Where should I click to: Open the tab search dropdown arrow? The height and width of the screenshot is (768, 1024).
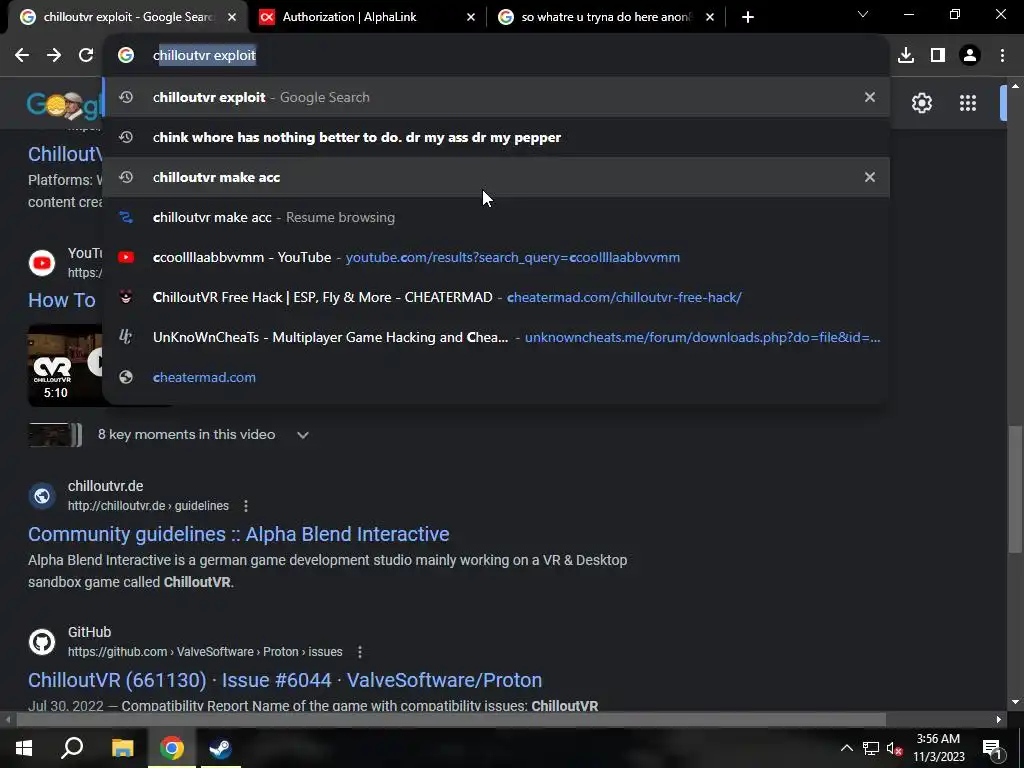tap(863, 14)
